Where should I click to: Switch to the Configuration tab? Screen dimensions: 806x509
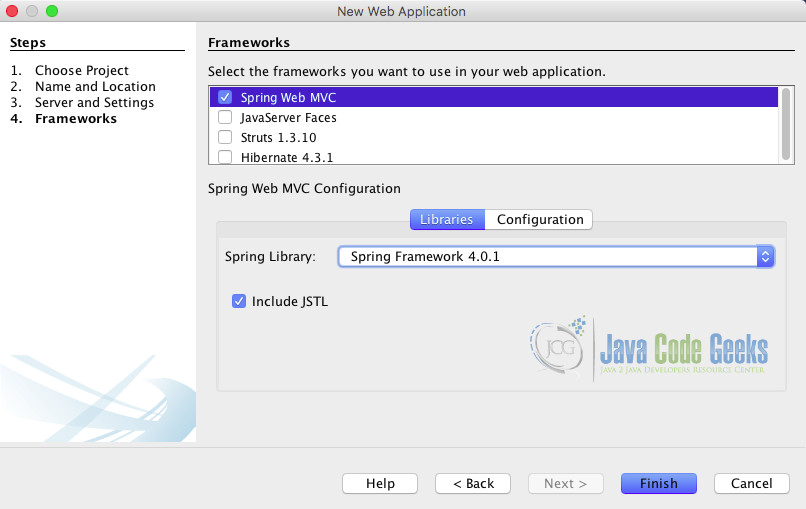pyautogui.click(x=540, y=220)
